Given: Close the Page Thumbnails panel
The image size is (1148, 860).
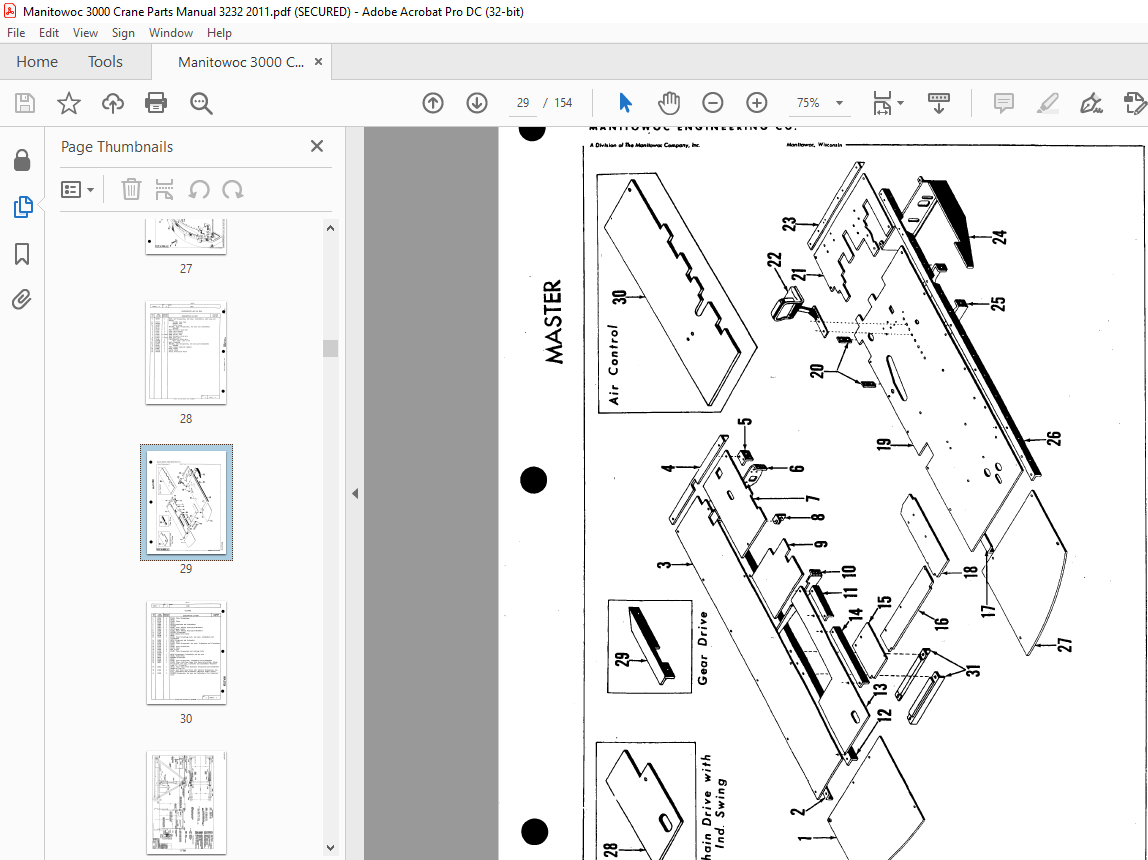Looking at the screenshot, I should (x=317, y=146).
